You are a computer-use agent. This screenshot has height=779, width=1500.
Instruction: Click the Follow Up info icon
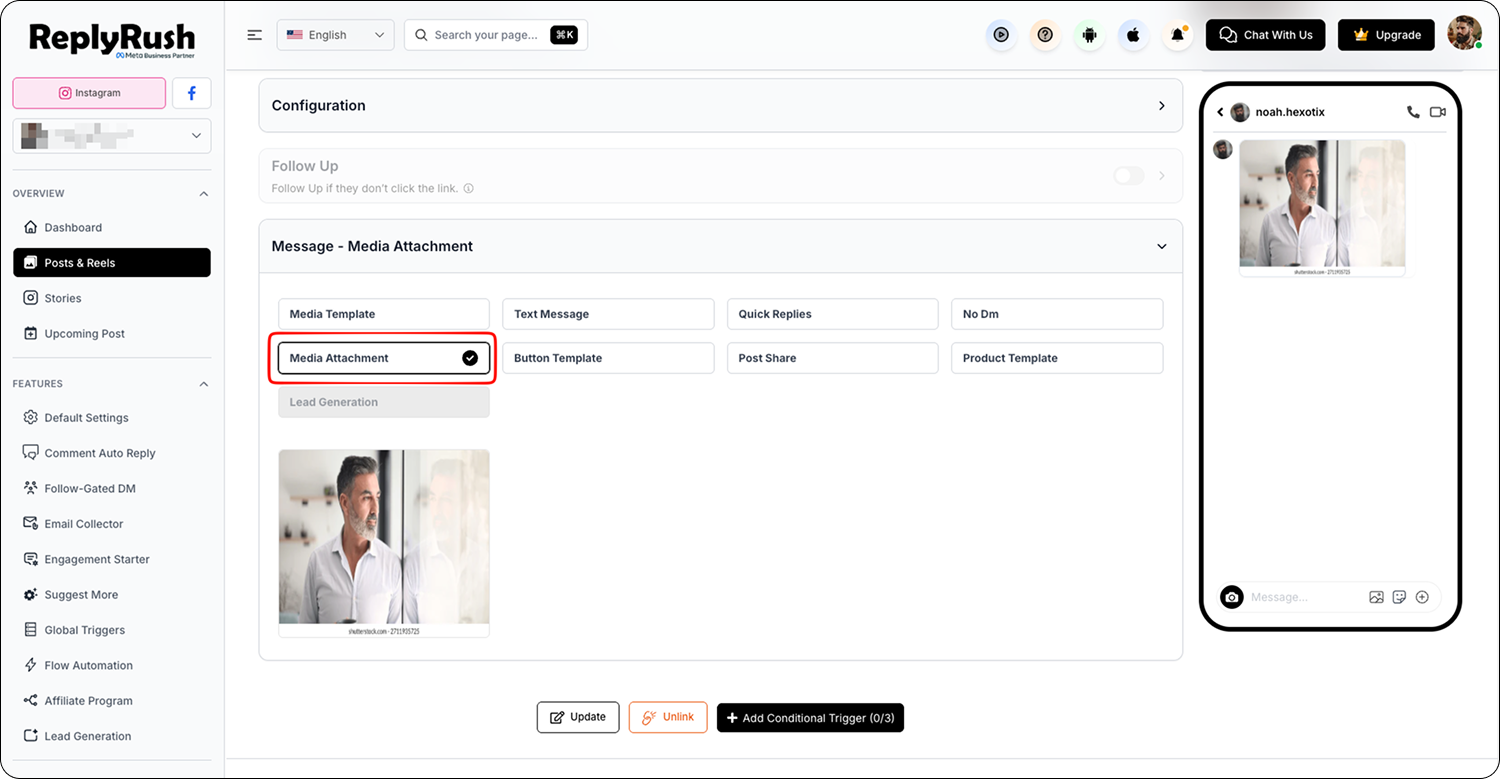click(x=468, y=188)
